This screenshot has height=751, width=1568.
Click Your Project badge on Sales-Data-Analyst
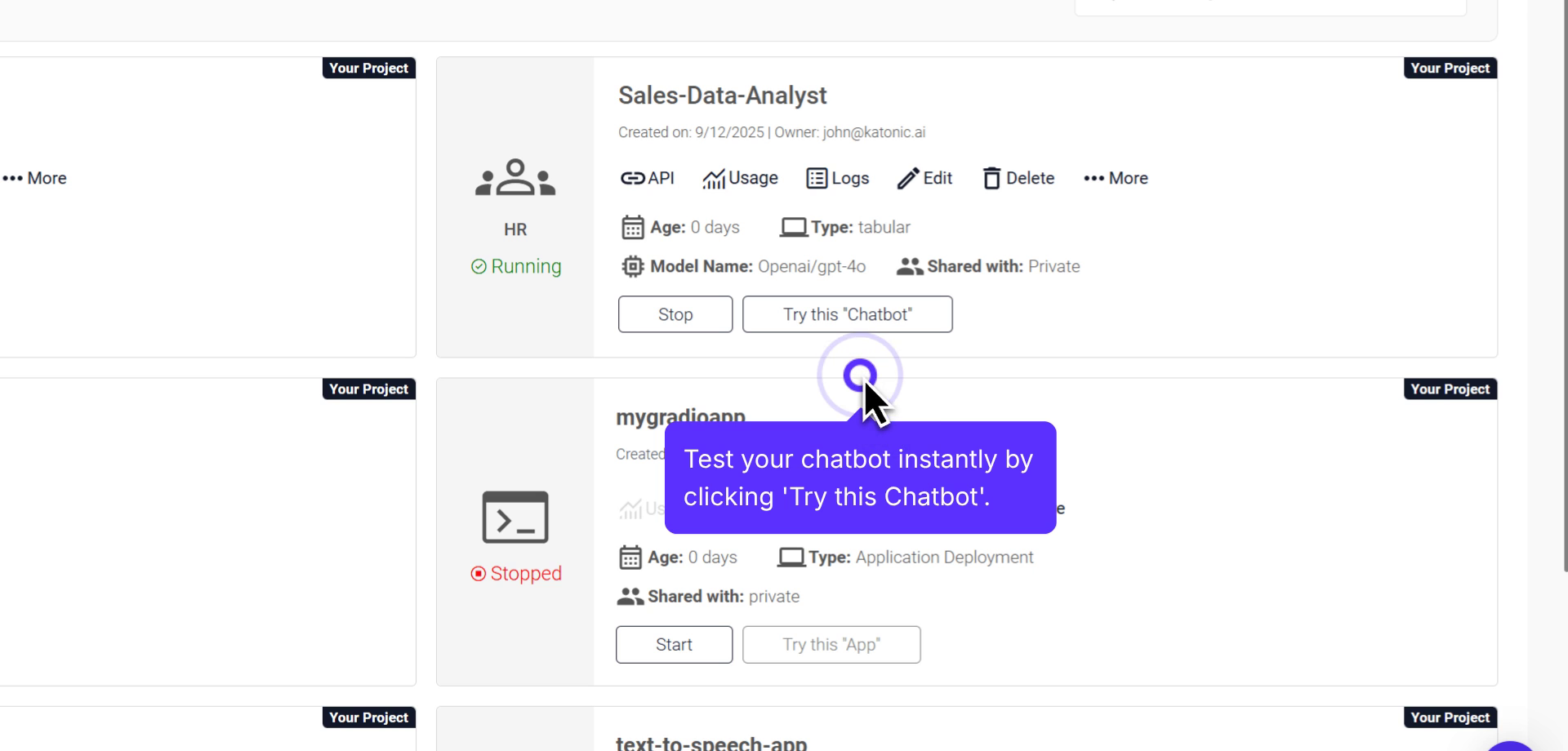point(1450,69)
